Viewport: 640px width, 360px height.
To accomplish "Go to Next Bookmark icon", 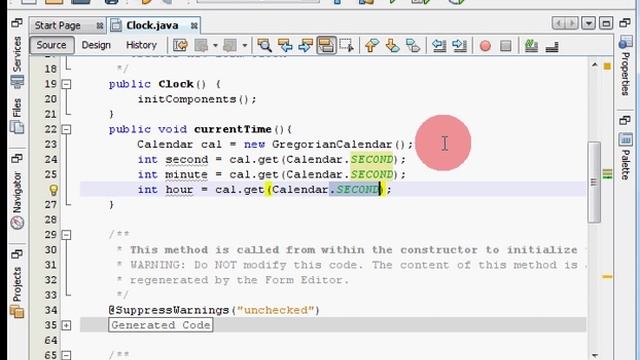I will coord(392,45).
